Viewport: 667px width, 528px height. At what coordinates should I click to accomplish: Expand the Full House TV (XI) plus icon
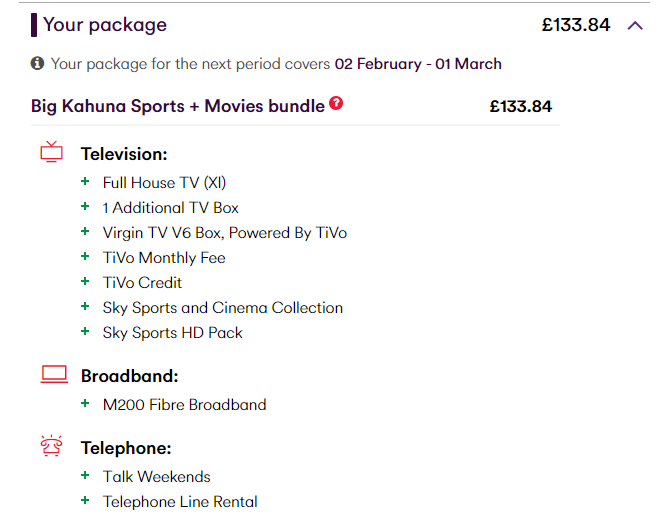[85, 182]
